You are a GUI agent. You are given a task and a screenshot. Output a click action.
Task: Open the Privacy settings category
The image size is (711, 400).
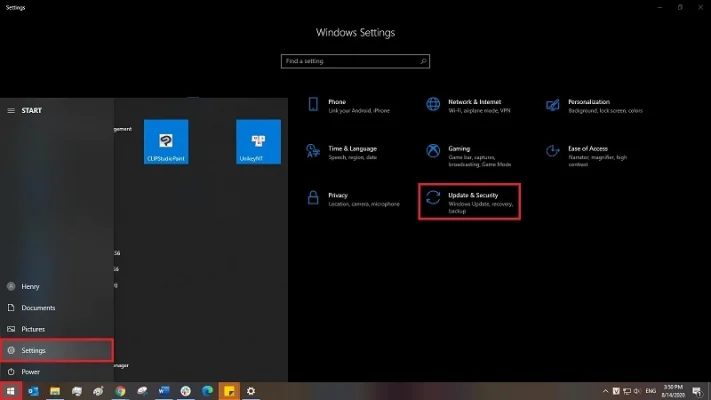pyautogui.click(x=350, y=199)
